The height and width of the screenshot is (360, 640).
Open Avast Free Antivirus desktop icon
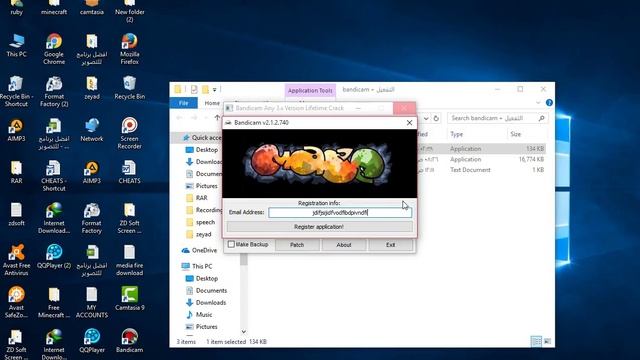[x=16, y=260]
